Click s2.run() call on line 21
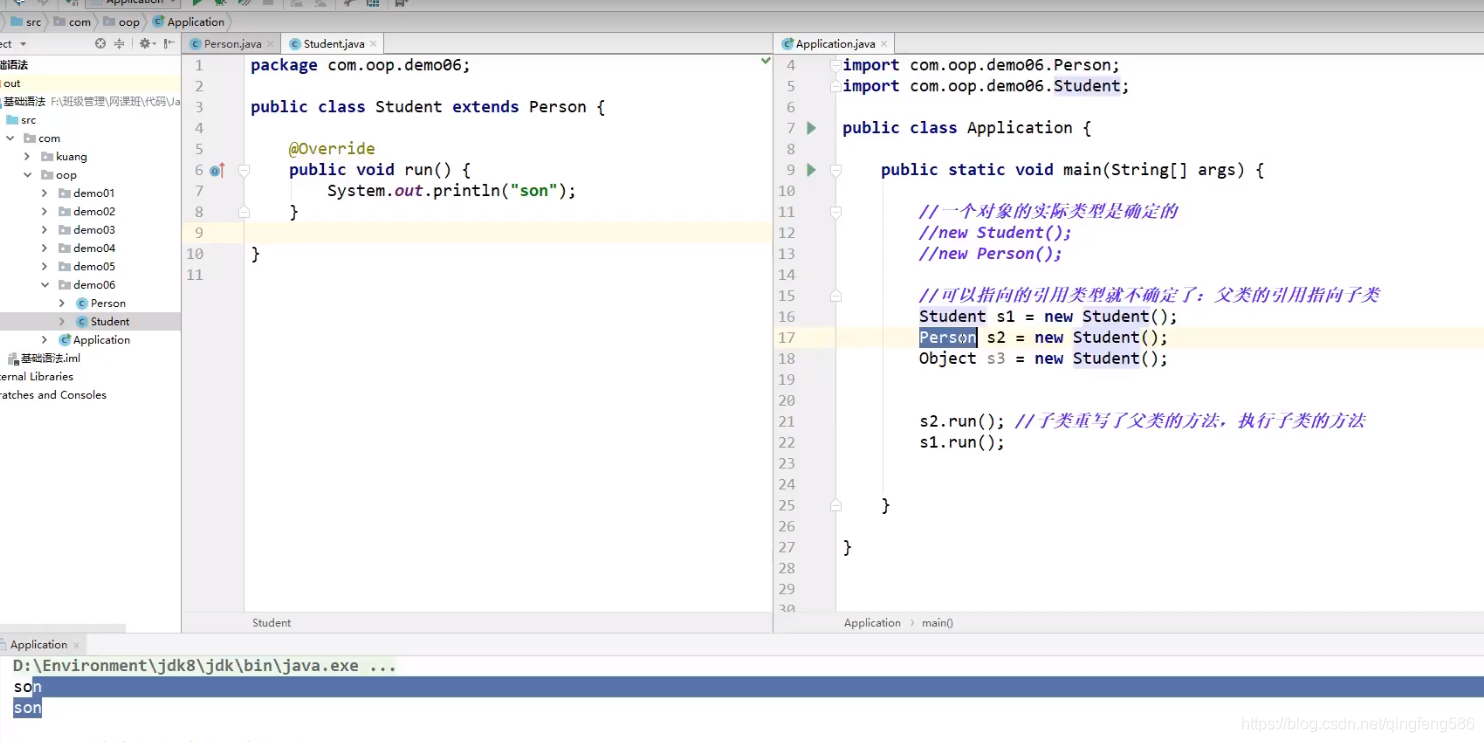This screenshot has height=742, width=1484. (962, 422)
